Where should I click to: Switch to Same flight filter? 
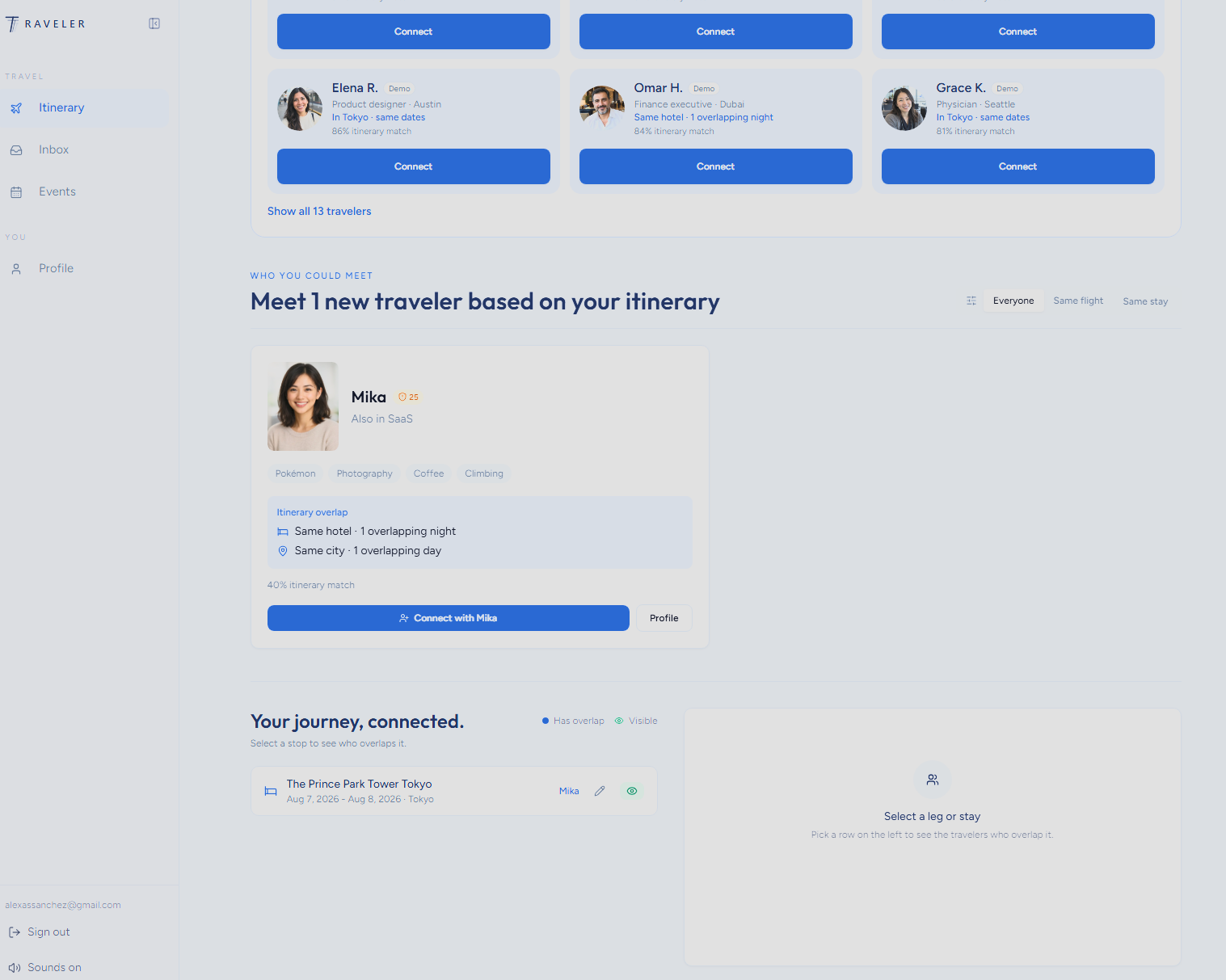1078,301
